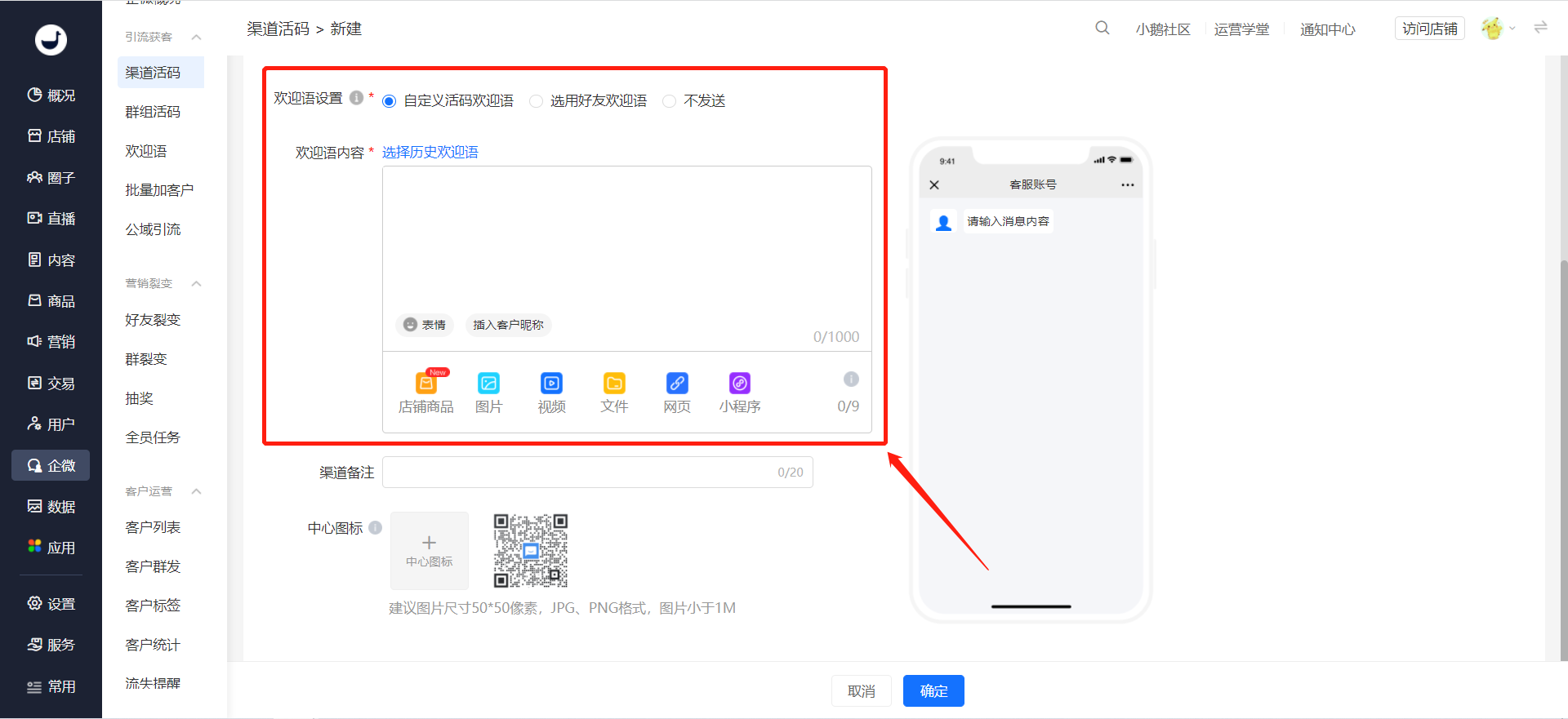This screenshot has height=719, width=1568.
Task: Go to 群组活码 submenu
Action: (153, 112)
